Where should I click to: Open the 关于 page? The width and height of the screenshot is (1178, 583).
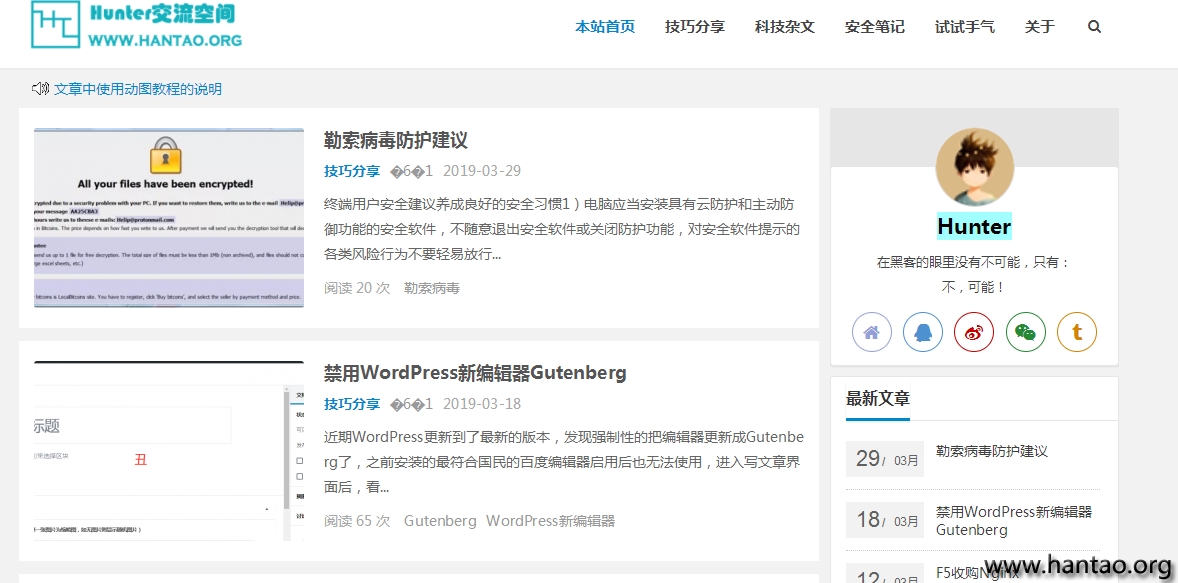(1039, 27)
